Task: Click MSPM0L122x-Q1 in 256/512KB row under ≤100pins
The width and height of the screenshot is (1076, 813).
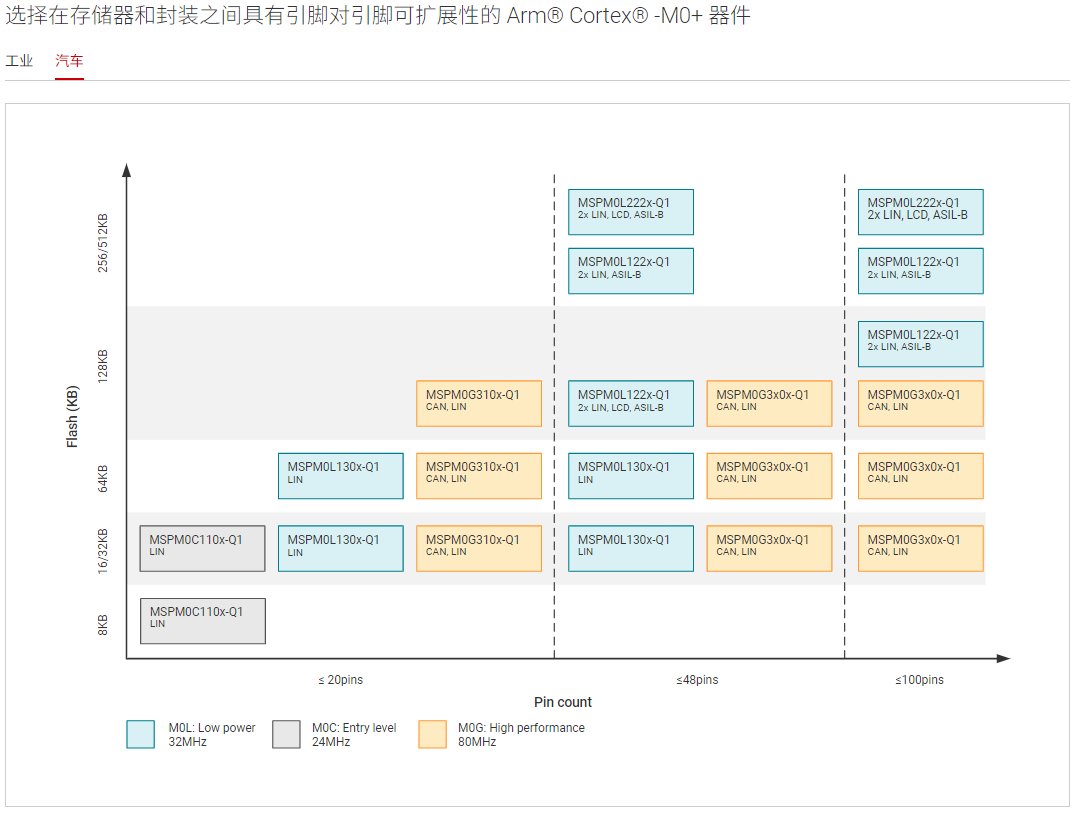Action: [921, 271]
